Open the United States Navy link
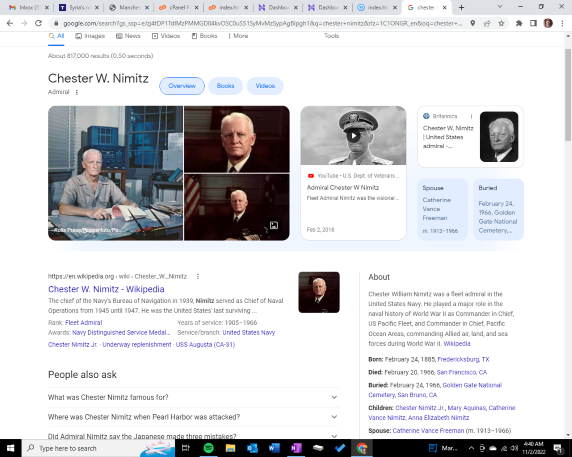Image resolution: width=572 pixels, height=457 pixels. click(249, 333)
